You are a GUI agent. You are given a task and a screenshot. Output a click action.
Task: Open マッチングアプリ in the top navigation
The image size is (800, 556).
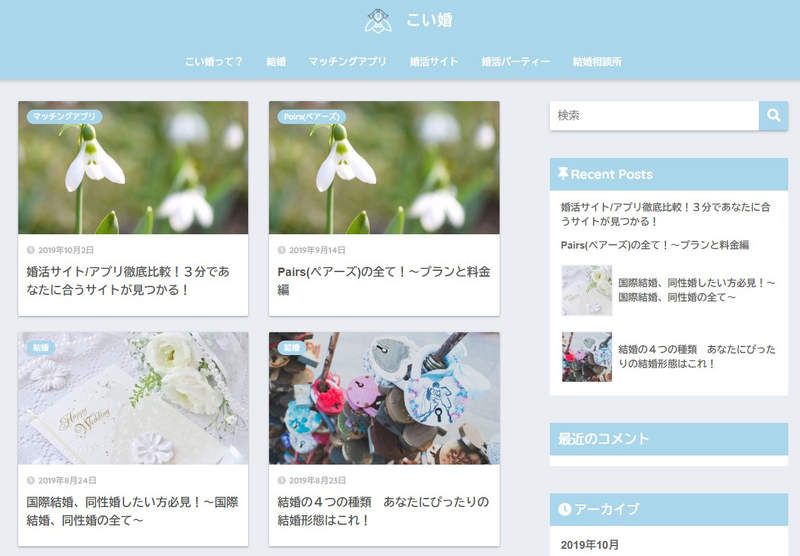pyautogui.click(x=347, y=62)
